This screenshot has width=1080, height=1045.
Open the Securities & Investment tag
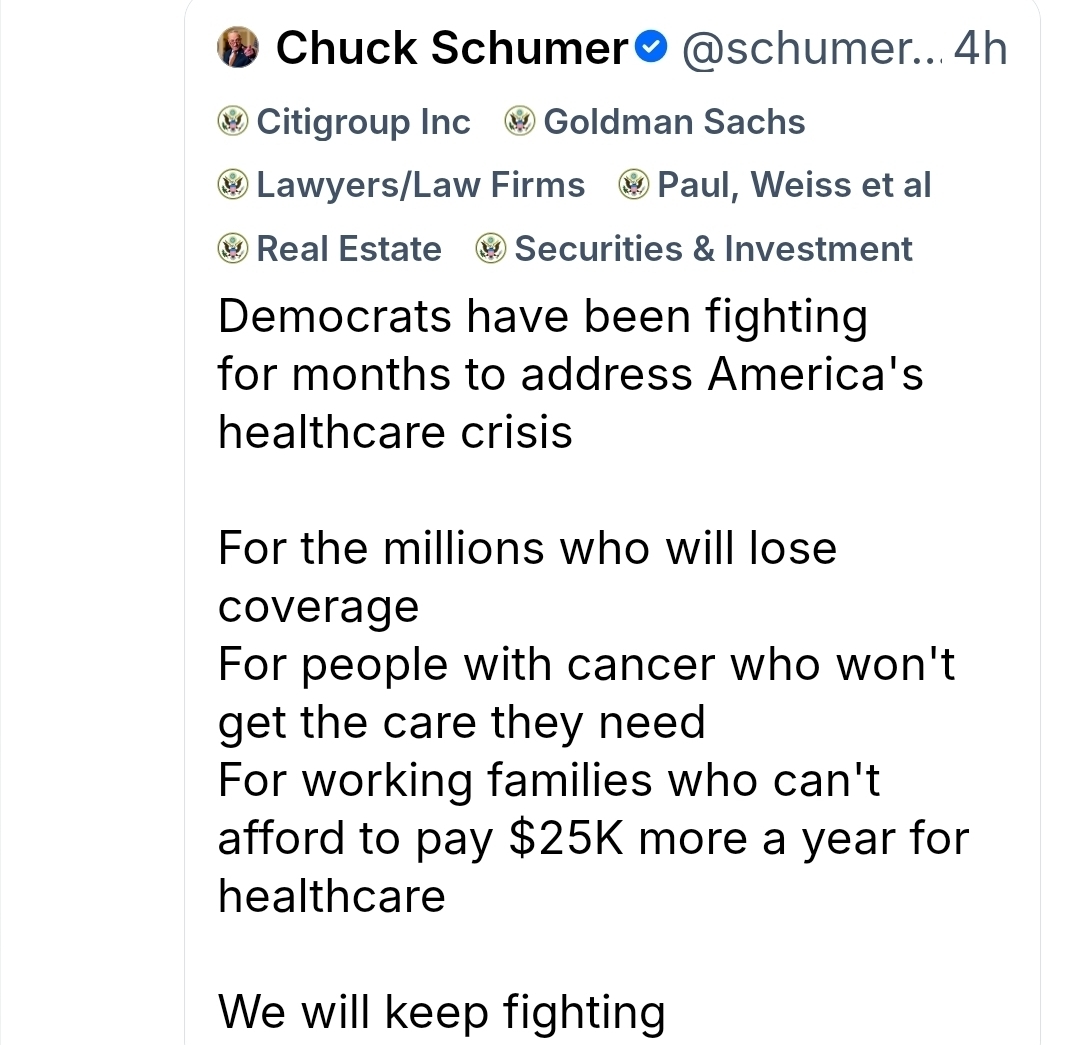(x=713, y=249)
